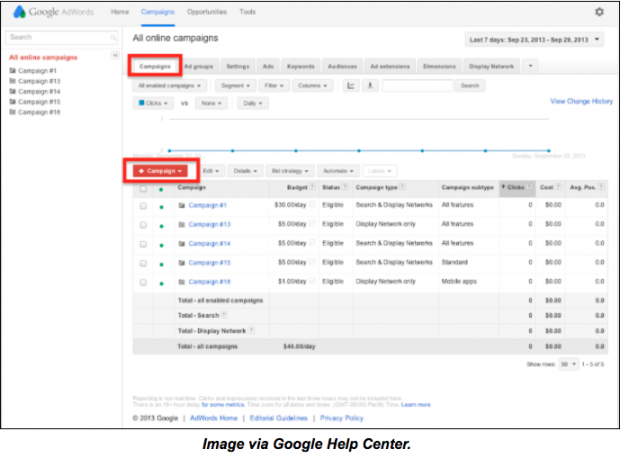The height and width of the screenshot is (458, 620).
Task: Open the Learn more link
Action: [416, 405]
